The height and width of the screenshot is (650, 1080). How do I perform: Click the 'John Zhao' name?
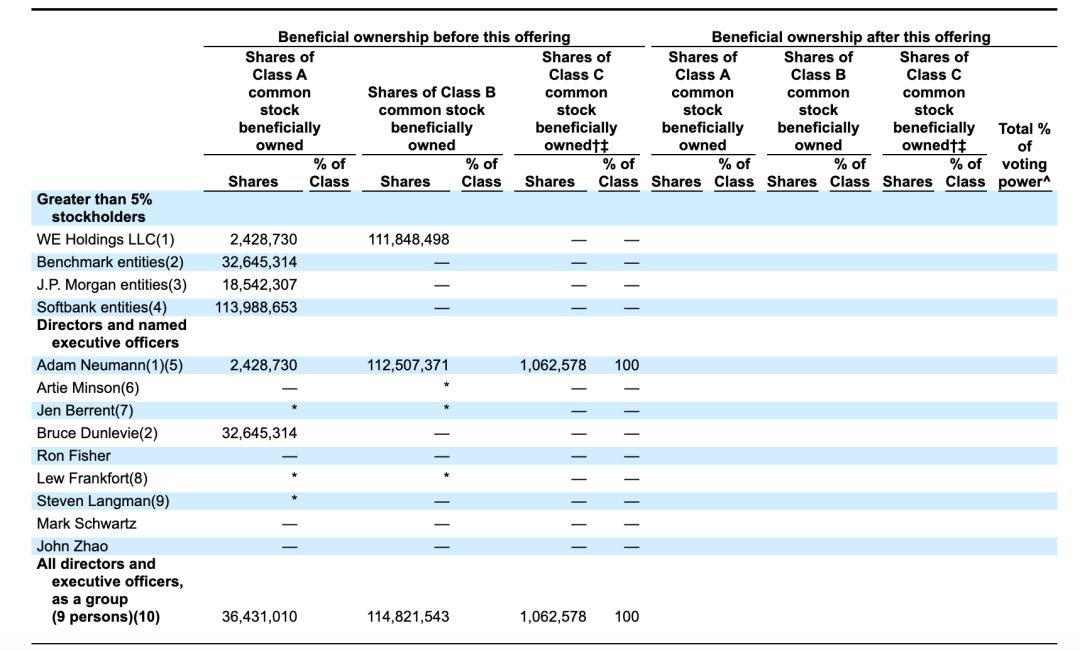(72, 547)
